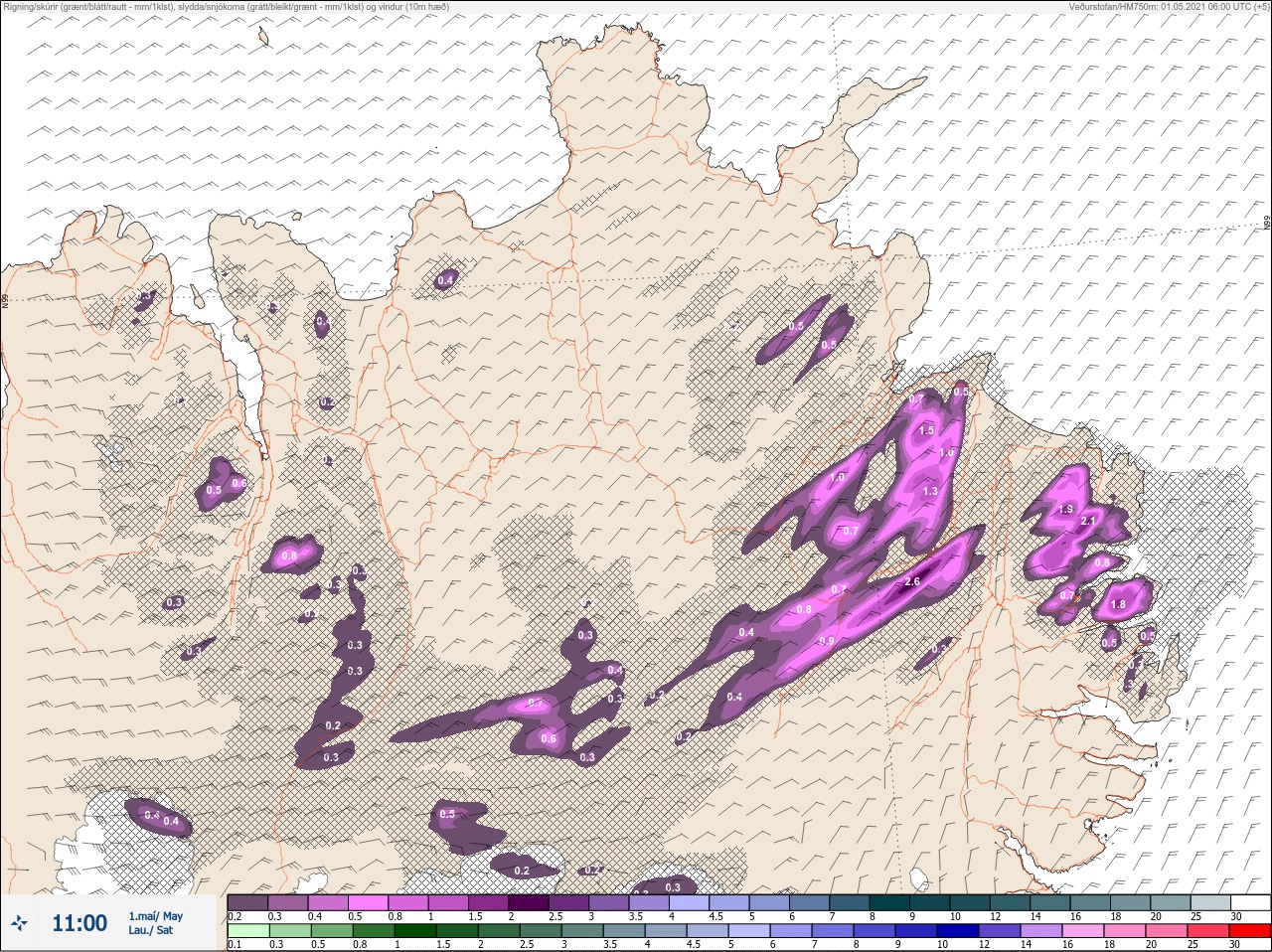The width and height of the screenshot is (1272, 952).
Task: Click the 1.8 precipitation value on the map
Action: pos(1118,604)
